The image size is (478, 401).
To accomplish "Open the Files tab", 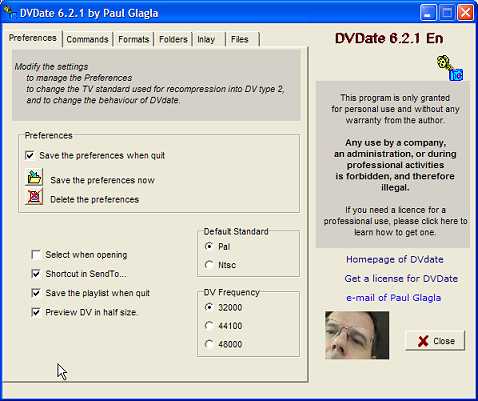I will click(x=243, y=39).
